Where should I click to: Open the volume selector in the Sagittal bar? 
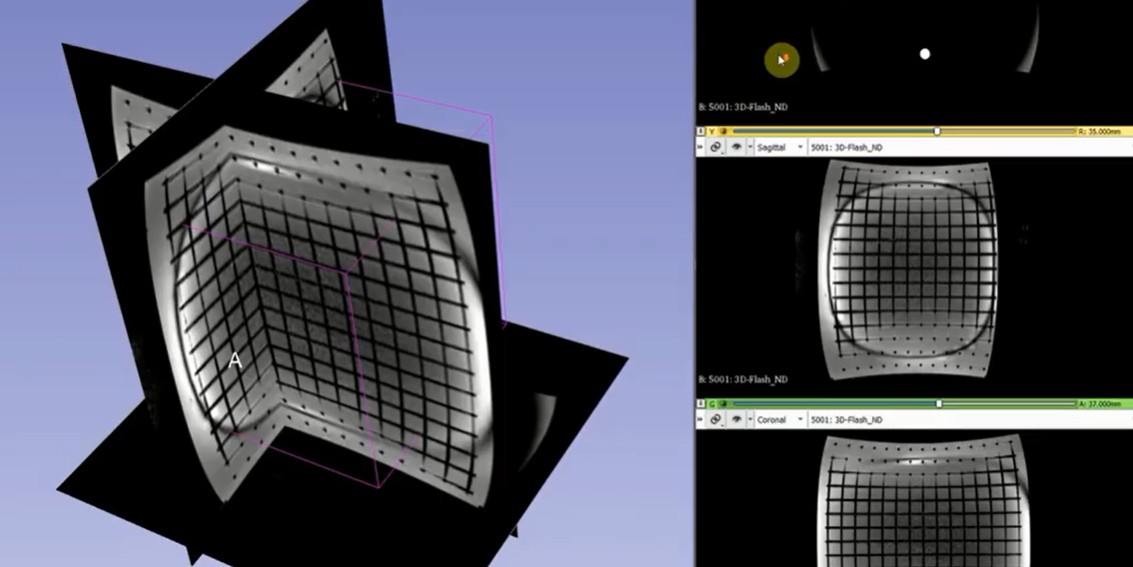(x=846, y=147)
